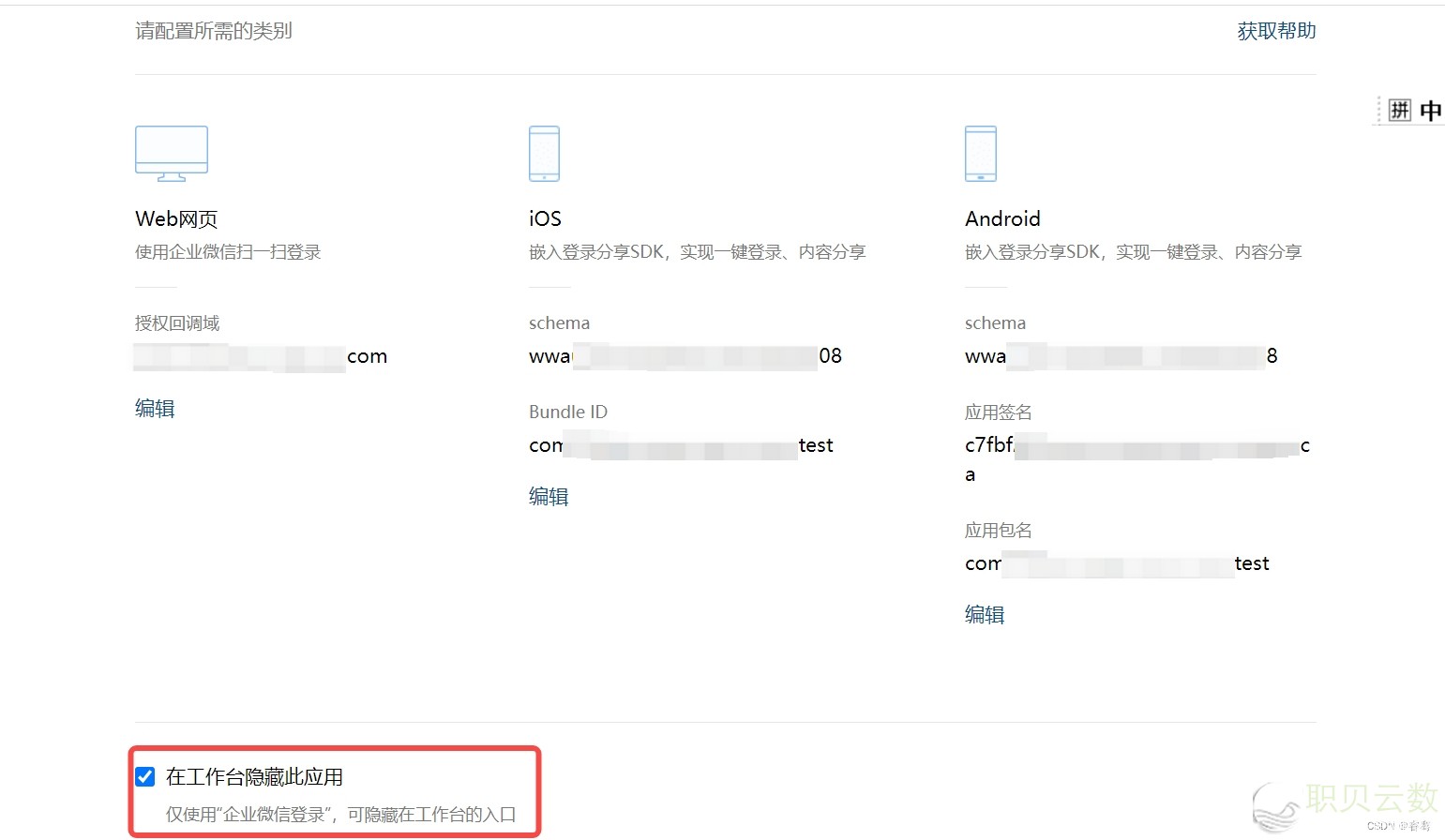The height and width of the screenshot is (840, 1445).
Task: Click the Android schema value ending 8
Action: pos(1121,356)
